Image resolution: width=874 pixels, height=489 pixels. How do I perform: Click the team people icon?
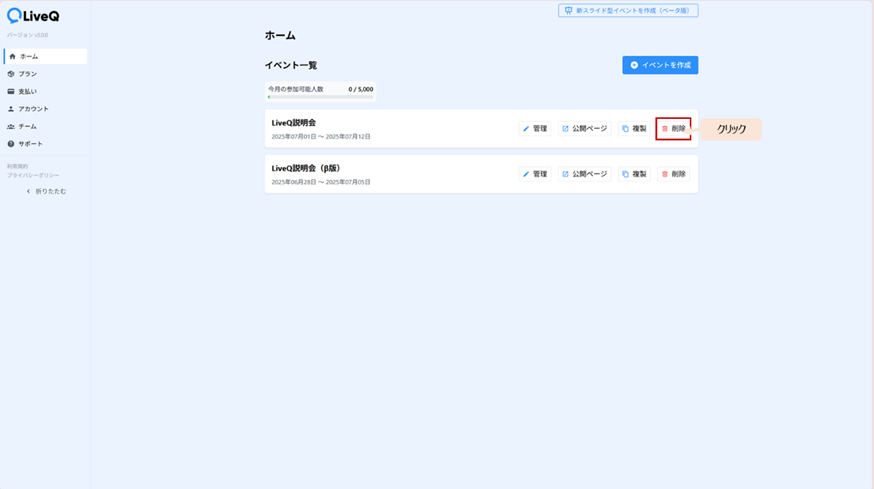click(x=11, y=127)
